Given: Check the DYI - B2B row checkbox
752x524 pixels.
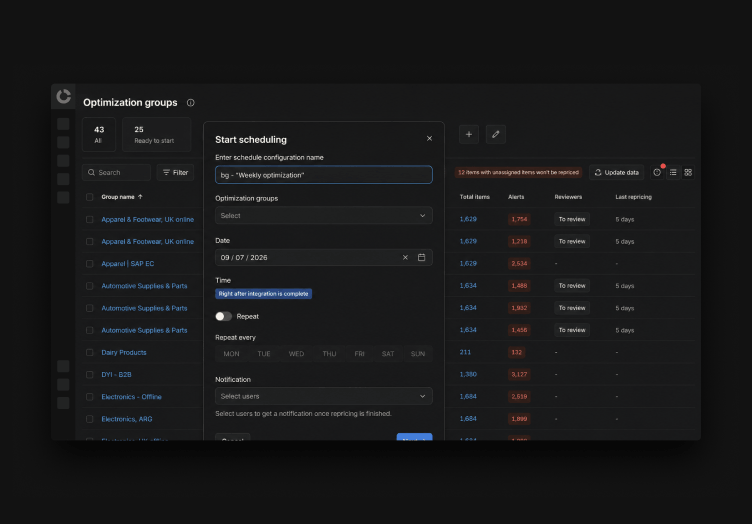Looking at the screenshot, I should (x=90, y=374).
